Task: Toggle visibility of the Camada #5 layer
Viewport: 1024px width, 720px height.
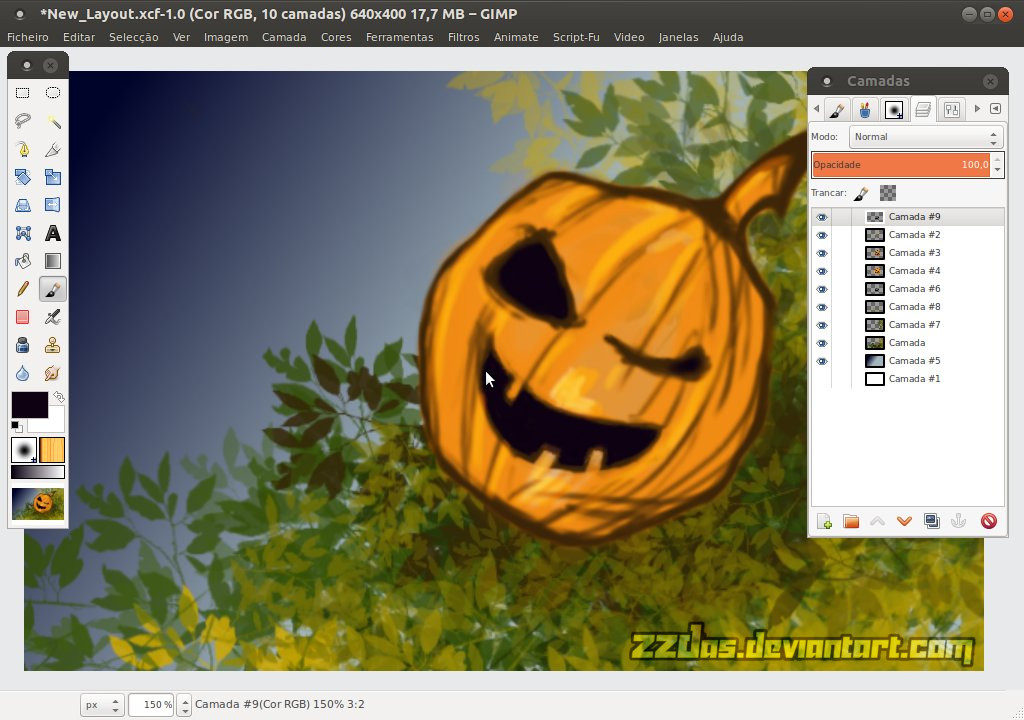Action: click(822, 360)
